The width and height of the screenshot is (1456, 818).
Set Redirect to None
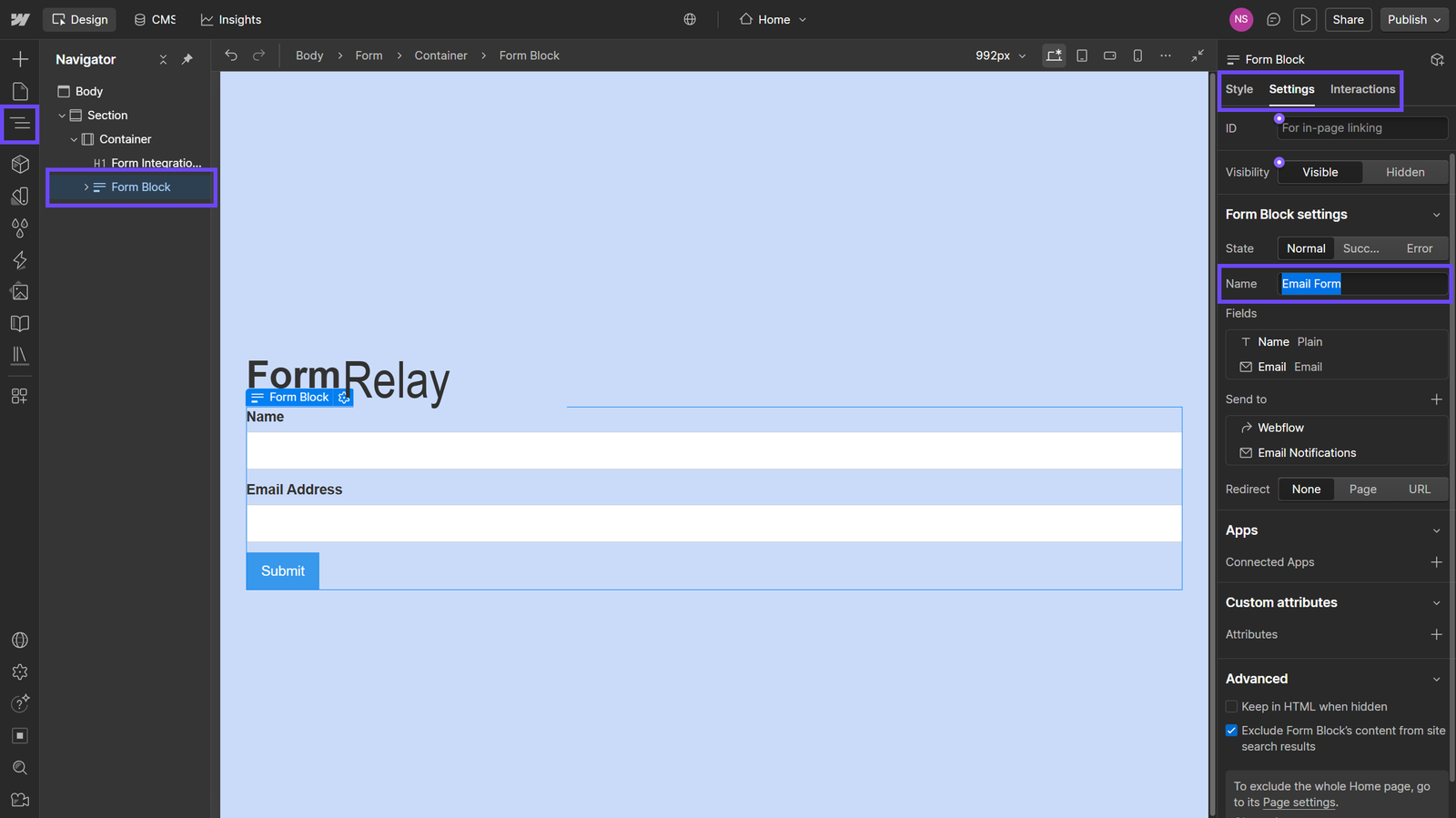tap(1306, 490)
